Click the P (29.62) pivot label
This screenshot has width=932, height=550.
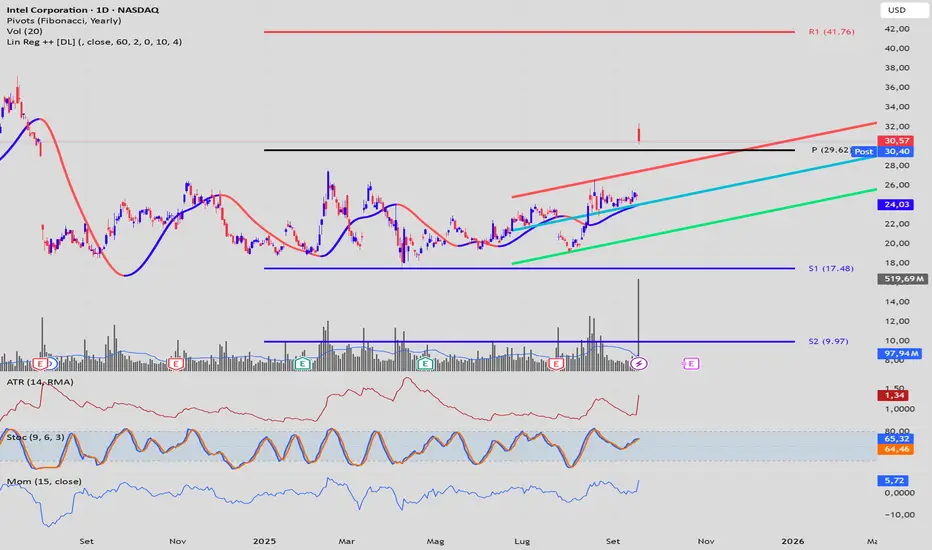coord(831,150)
